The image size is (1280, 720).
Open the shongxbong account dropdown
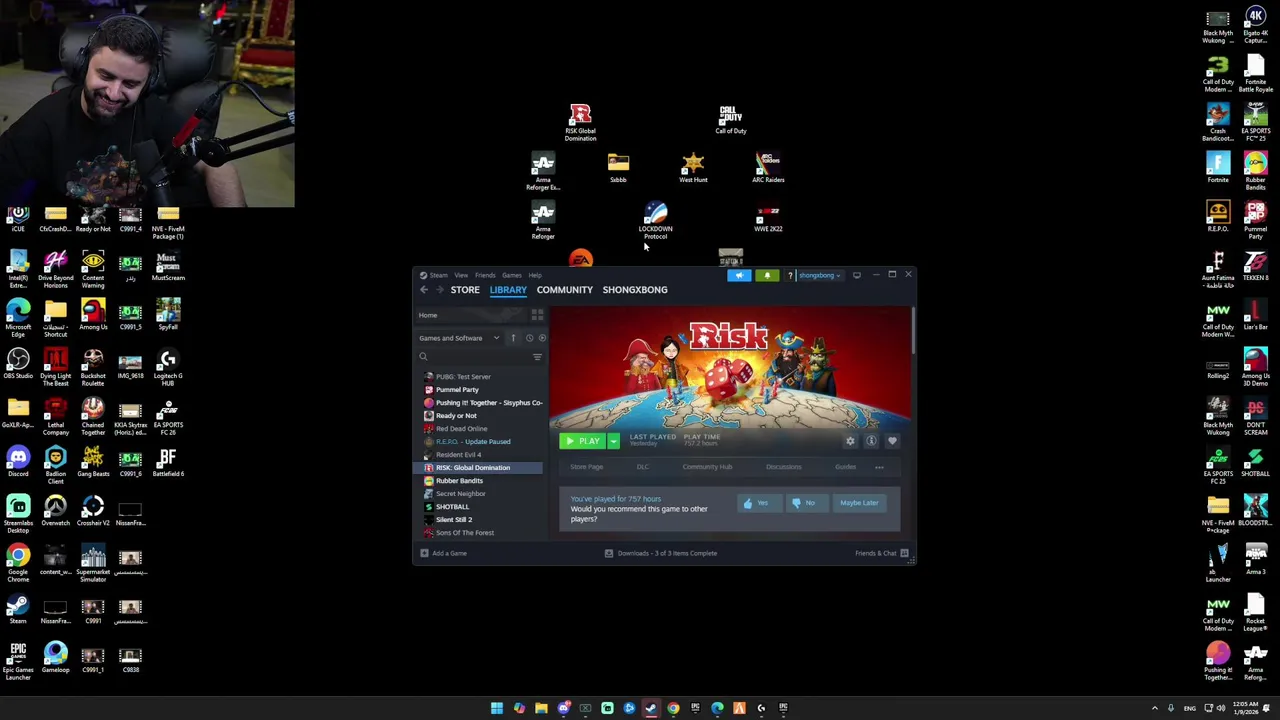(x=818, y=275)
